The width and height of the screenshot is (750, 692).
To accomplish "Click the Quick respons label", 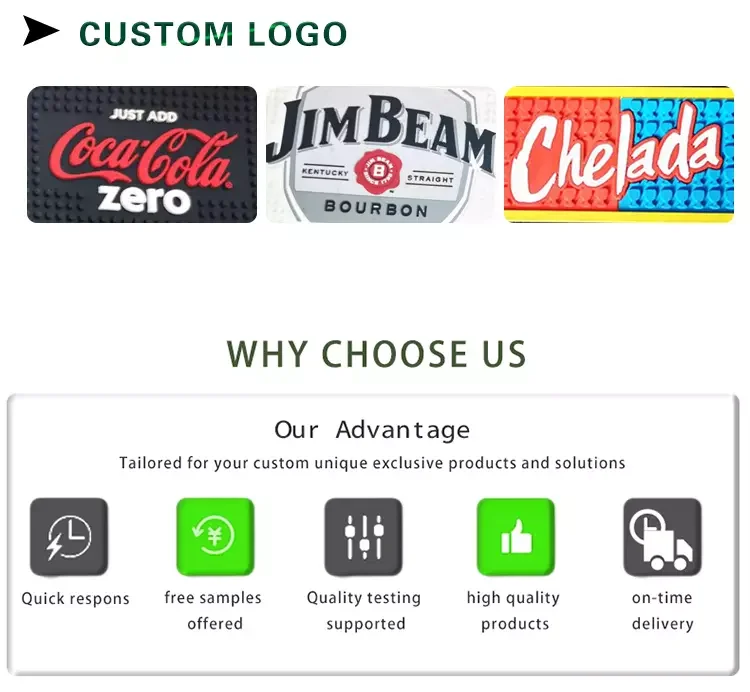I will point(76,599).
